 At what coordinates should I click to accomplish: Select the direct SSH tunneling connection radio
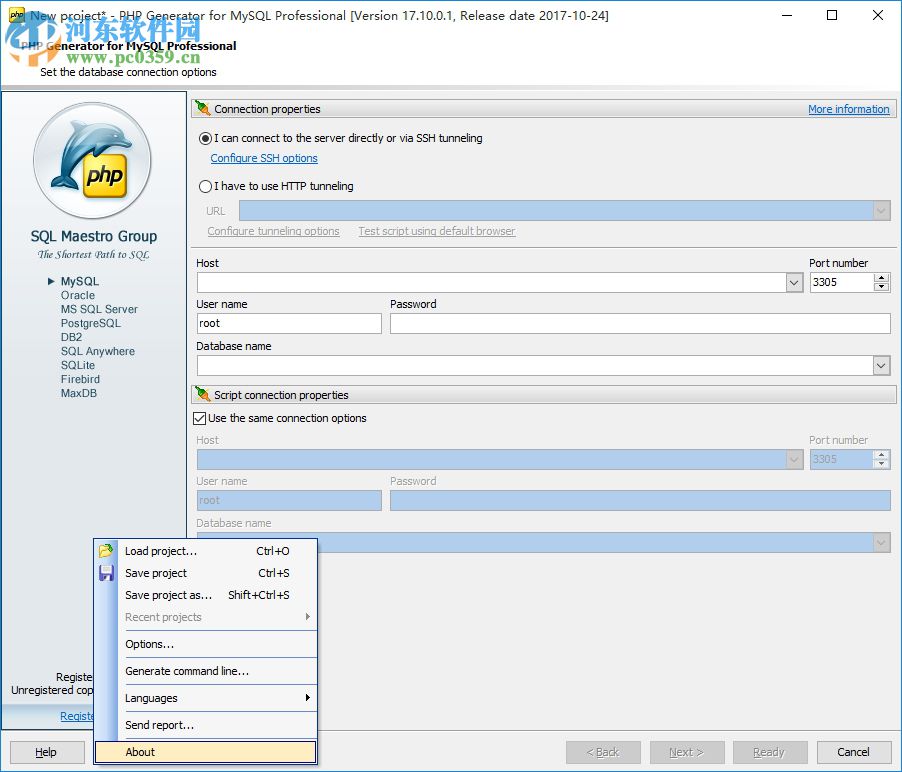click(203, 139)
